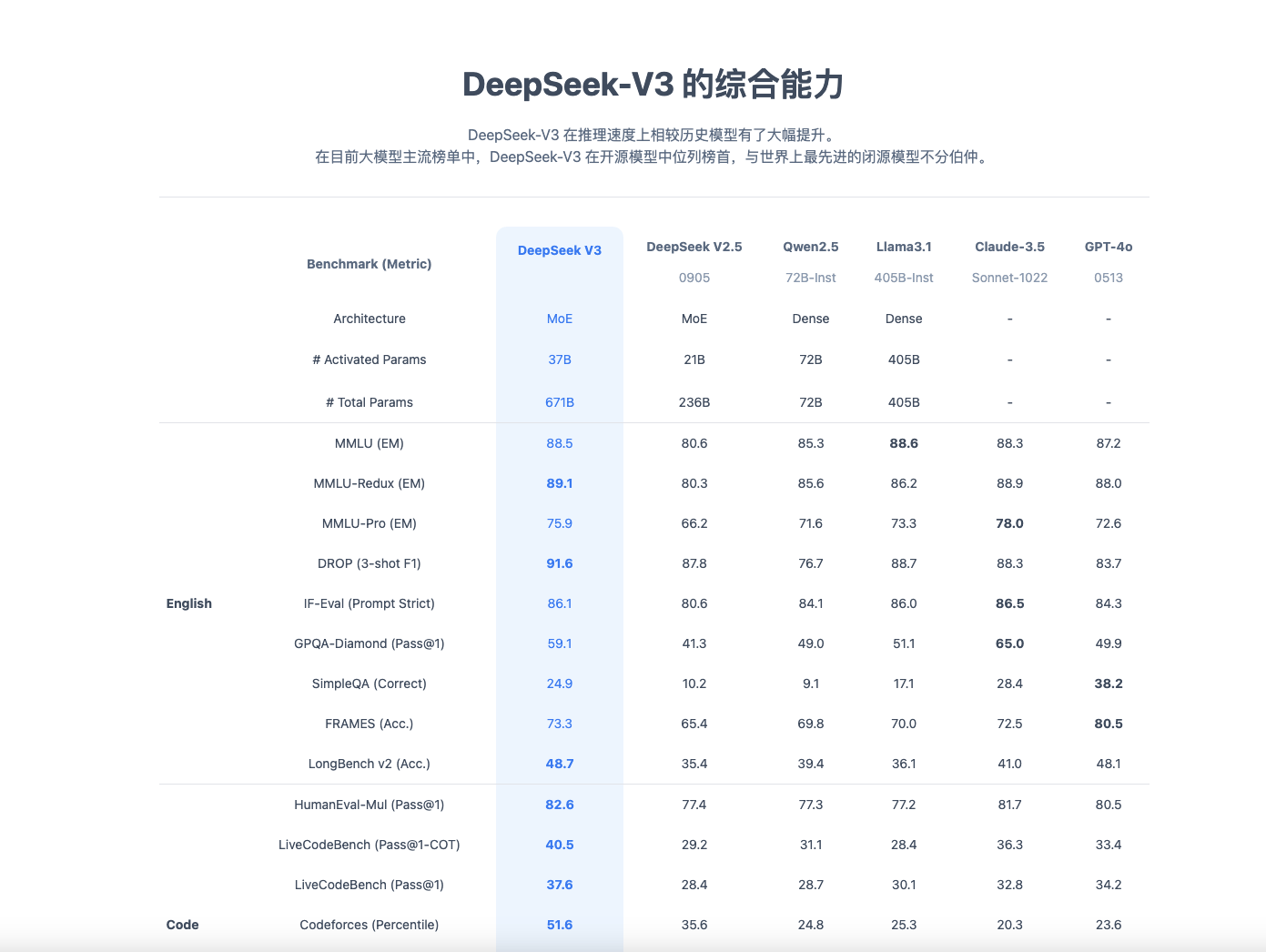Click the "DeepSeek V3" column header
1266x952 pixels.
[x=560, y=250]
